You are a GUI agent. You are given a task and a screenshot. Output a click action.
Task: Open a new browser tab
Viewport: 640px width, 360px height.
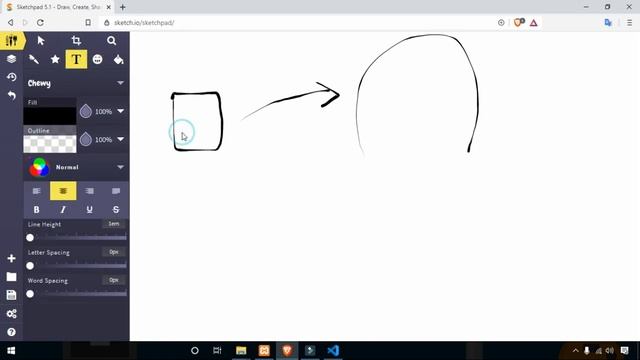point(123,7)
